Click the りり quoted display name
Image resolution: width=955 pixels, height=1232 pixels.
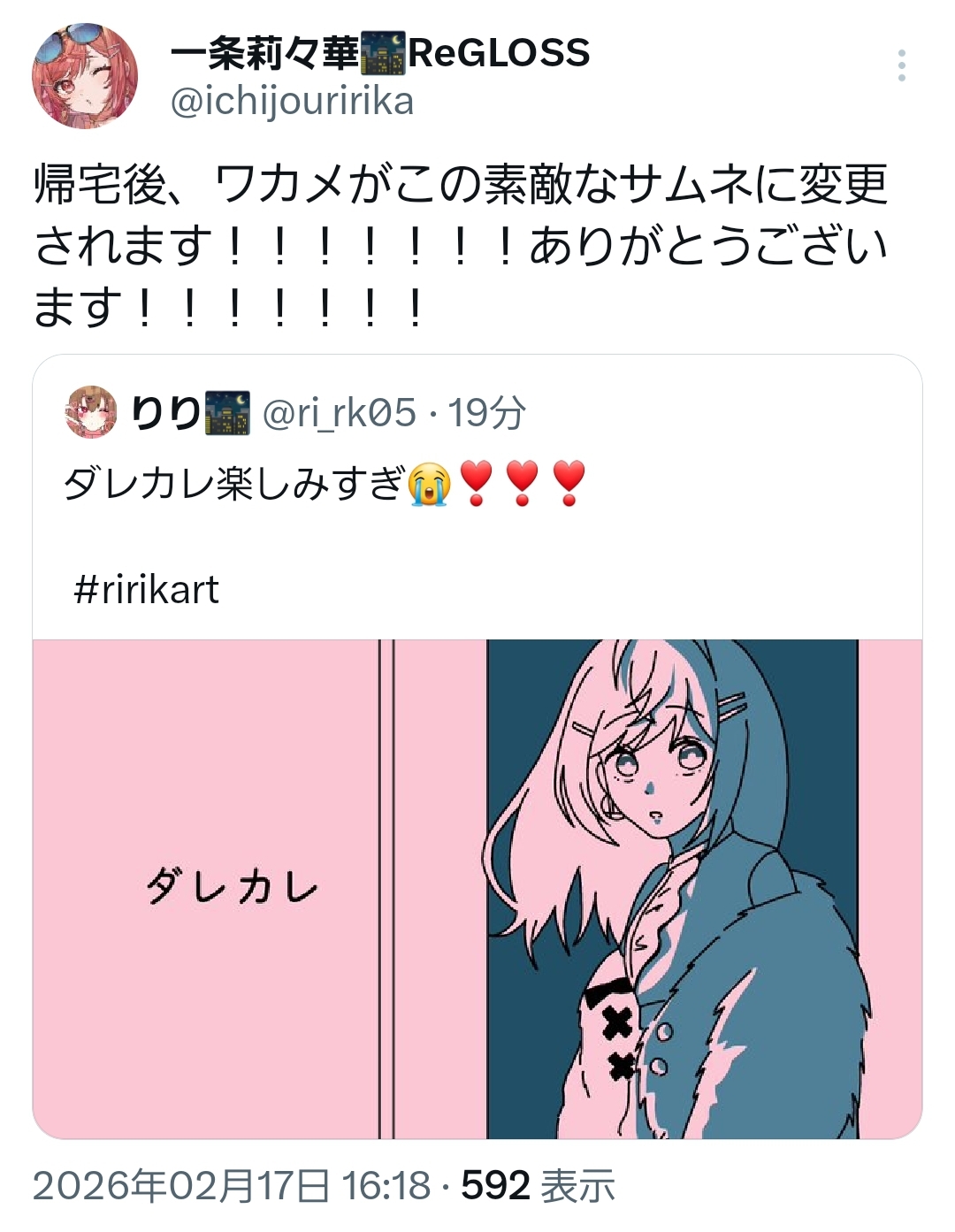click(166, 412)
